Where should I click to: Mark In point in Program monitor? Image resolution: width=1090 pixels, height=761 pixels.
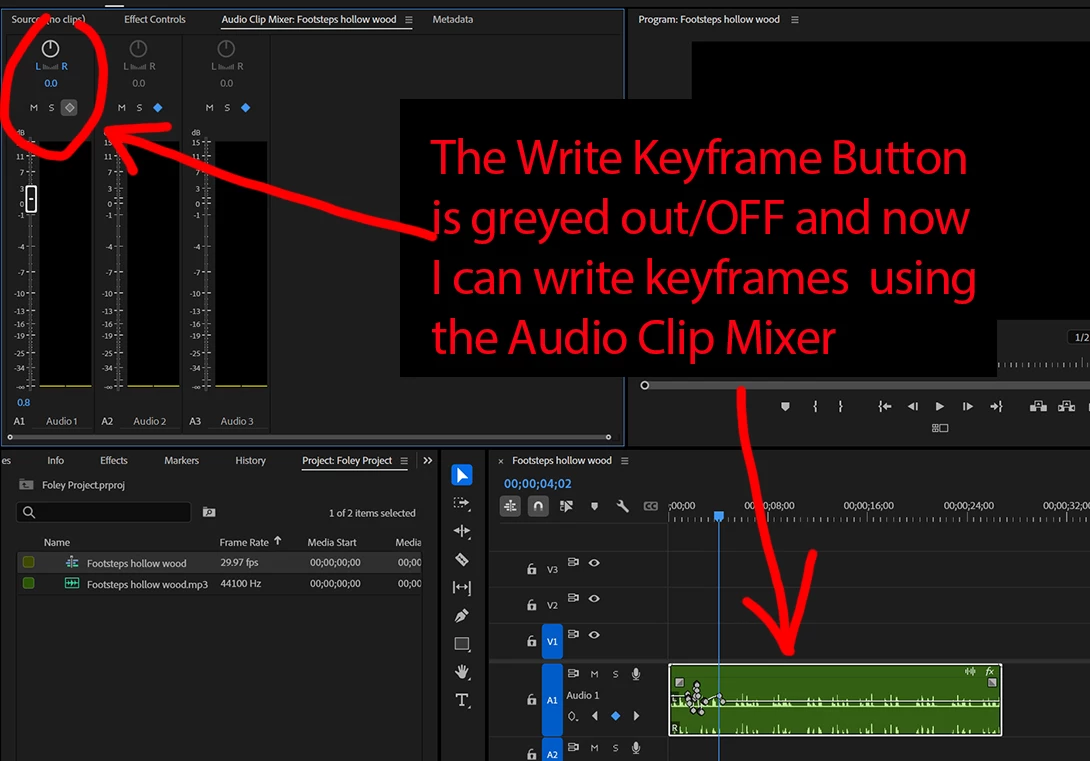(815, 407)
